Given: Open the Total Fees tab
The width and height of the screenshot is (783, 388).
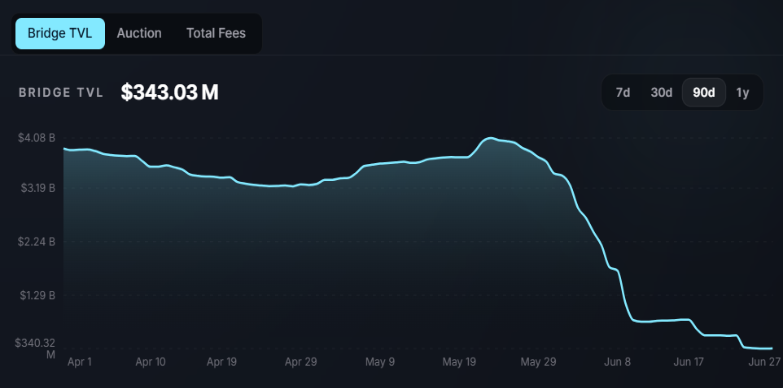Looking at the screenshot, I should click(x=216, y=33).
